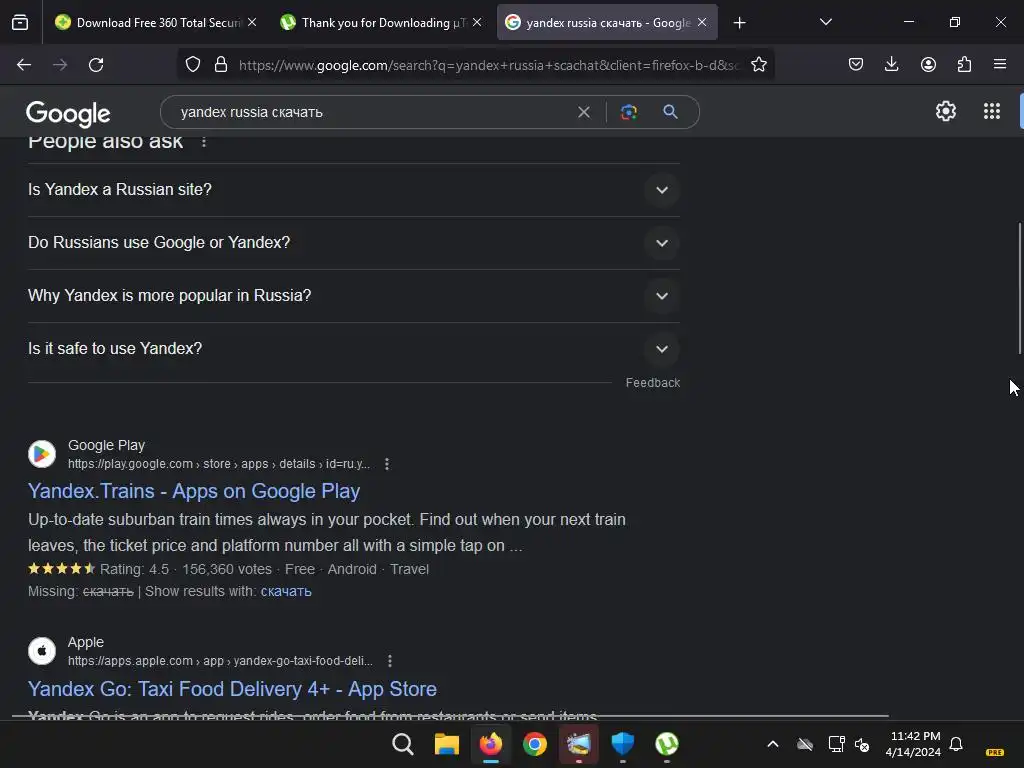Open the tracking protection shield icon
The image size is (1024, 768).
(x=193, y=65)
